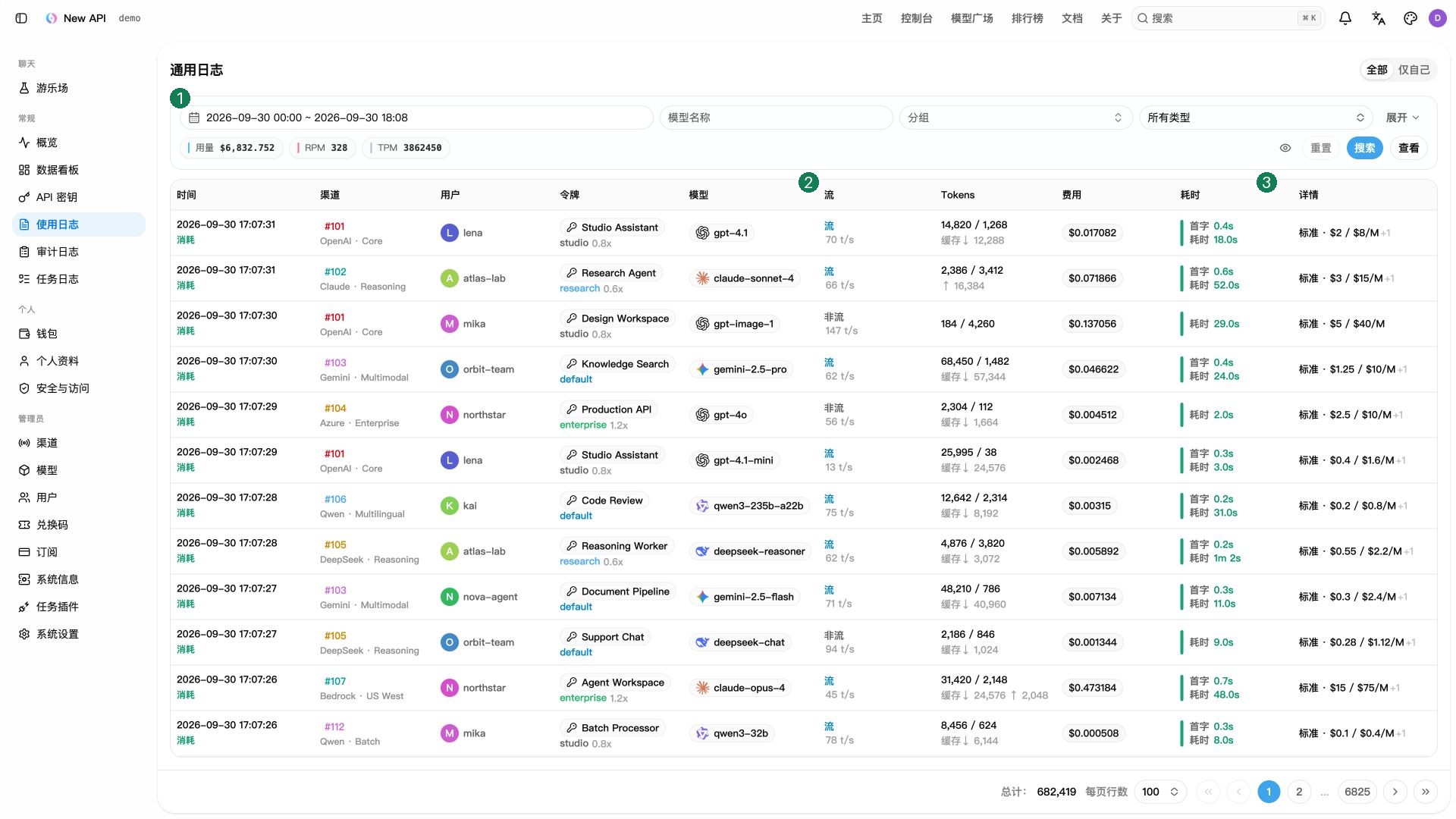The height and width of the screenshot is (819, 1456).
Task: Open the language translation icon
Action: click(1379, 18)
